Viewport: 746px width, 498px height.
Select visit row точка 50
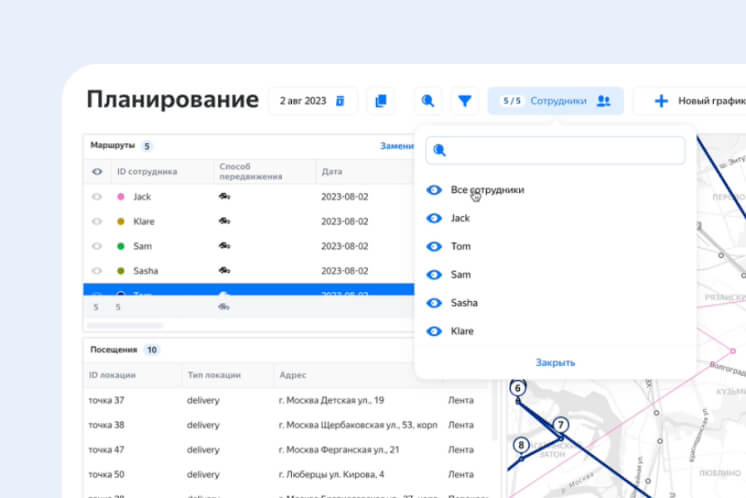[x=288, y=475]
